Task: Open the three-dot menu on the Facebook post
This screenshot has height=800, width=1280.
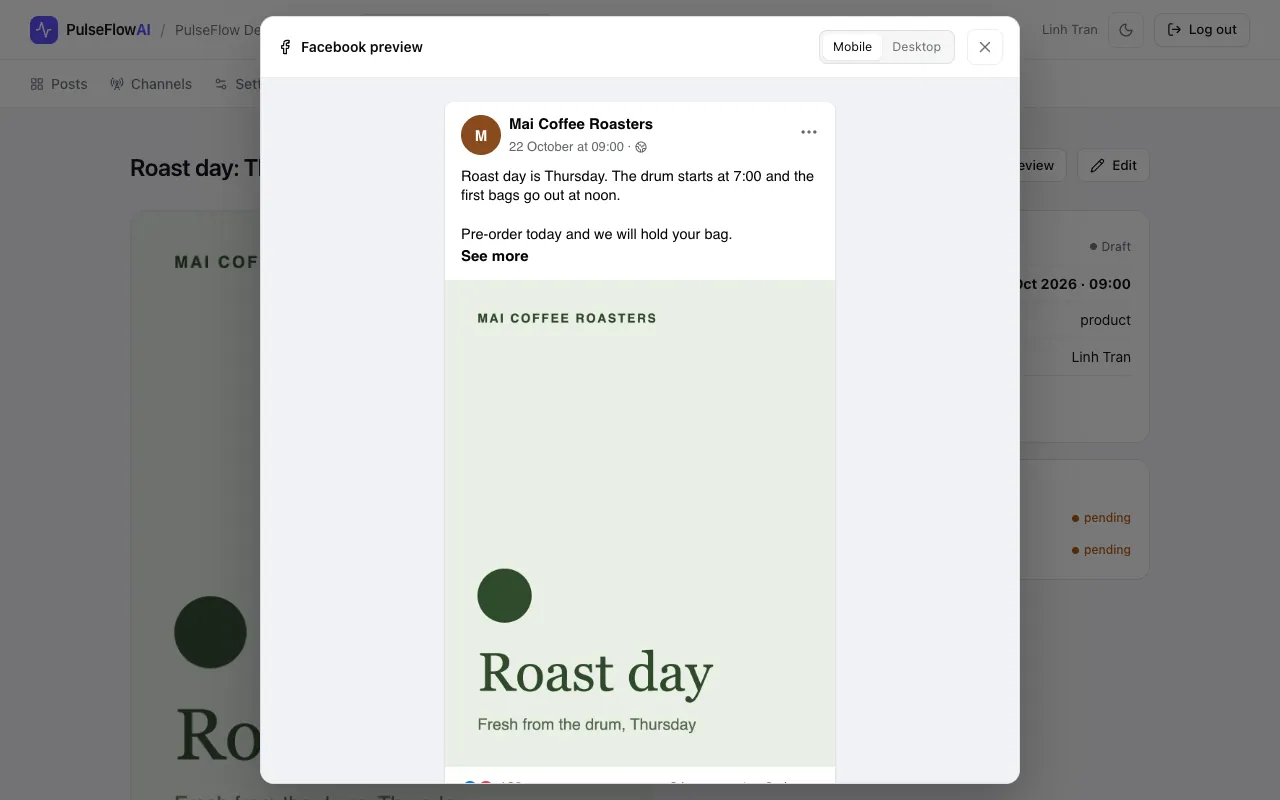Action: coord(809,132)
